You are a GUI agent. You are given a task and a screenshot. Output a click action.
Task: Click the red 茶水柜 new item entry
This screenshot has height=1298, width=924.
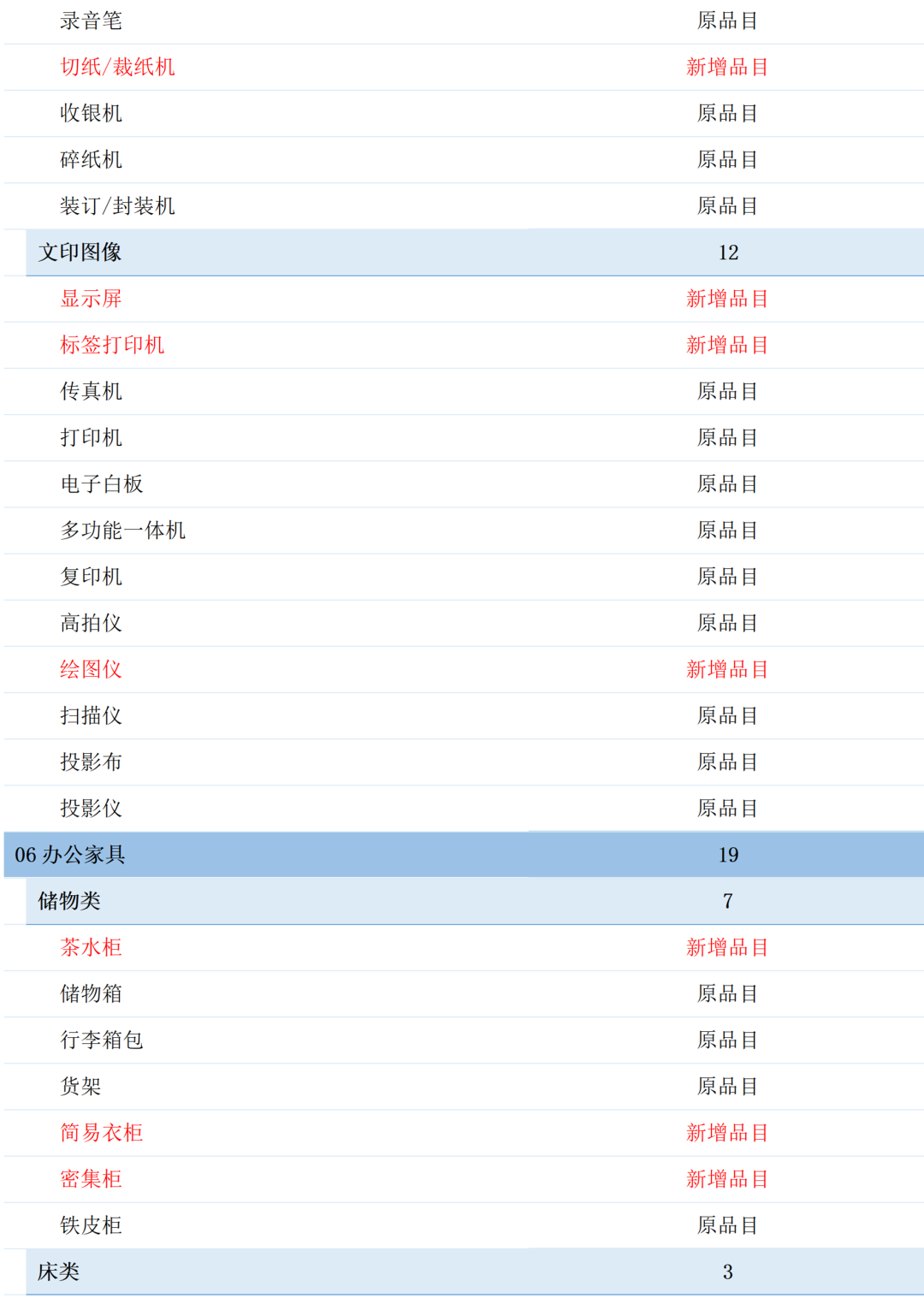coord(89,948)
